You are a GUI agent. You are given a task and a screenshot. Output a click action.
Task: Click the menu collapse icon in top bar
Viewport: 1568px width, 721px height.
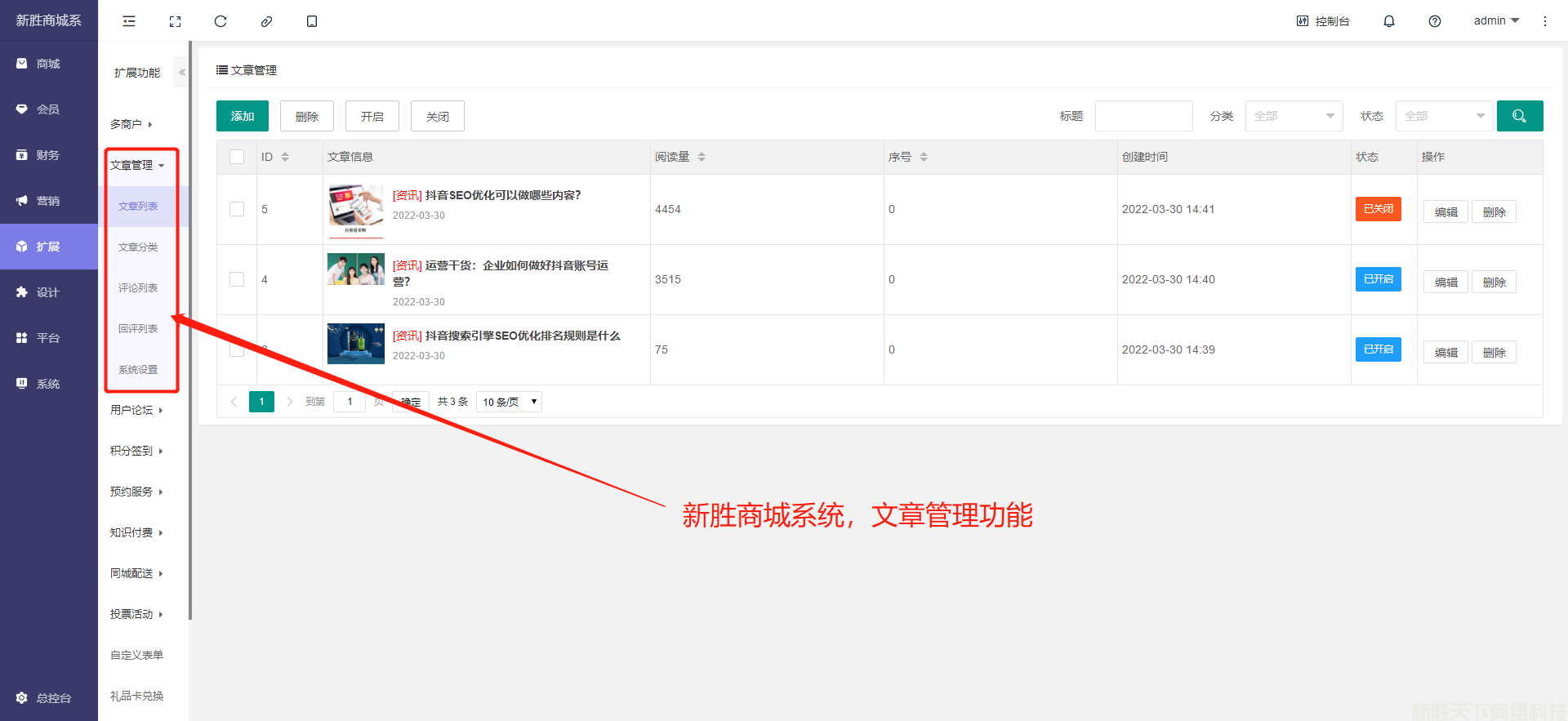pyautogui.click(x=129, y=21)
